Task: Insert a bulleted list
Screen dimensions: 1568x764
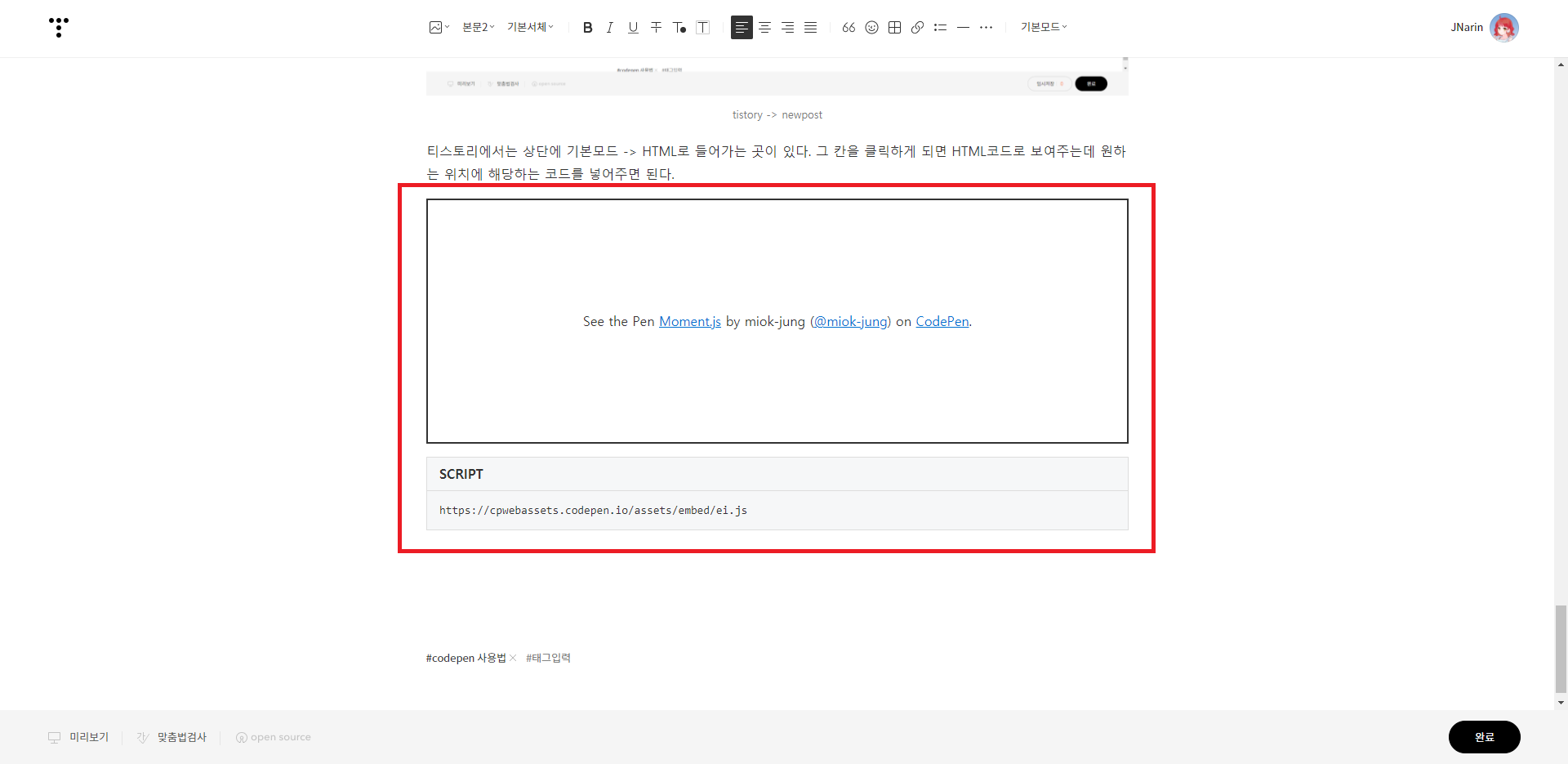Action: (x=940, y=27)
